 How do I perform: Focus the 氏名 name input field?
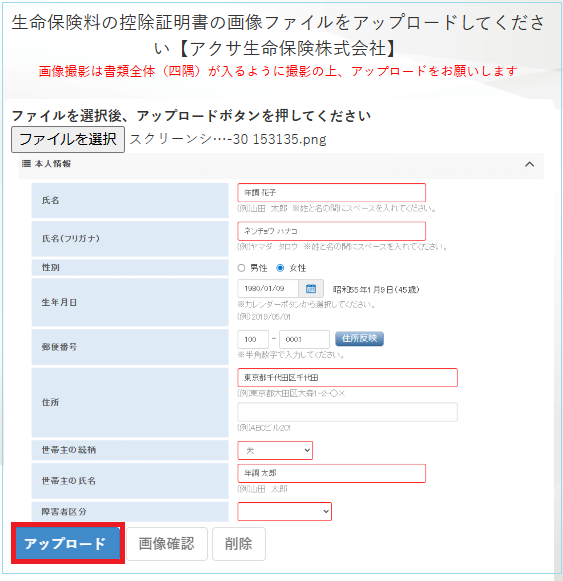[x=331, y=193]
